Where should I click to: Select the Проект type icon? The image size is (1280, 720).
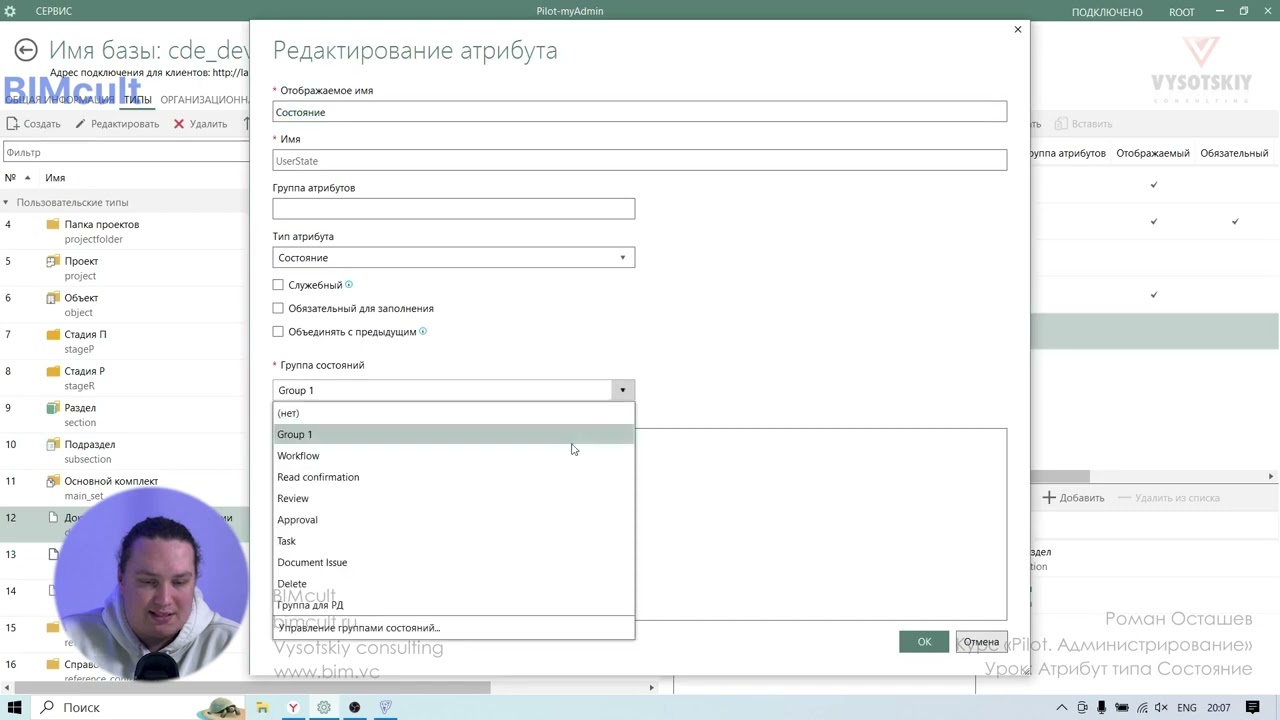pyautogui.click(x=53, y=261)
